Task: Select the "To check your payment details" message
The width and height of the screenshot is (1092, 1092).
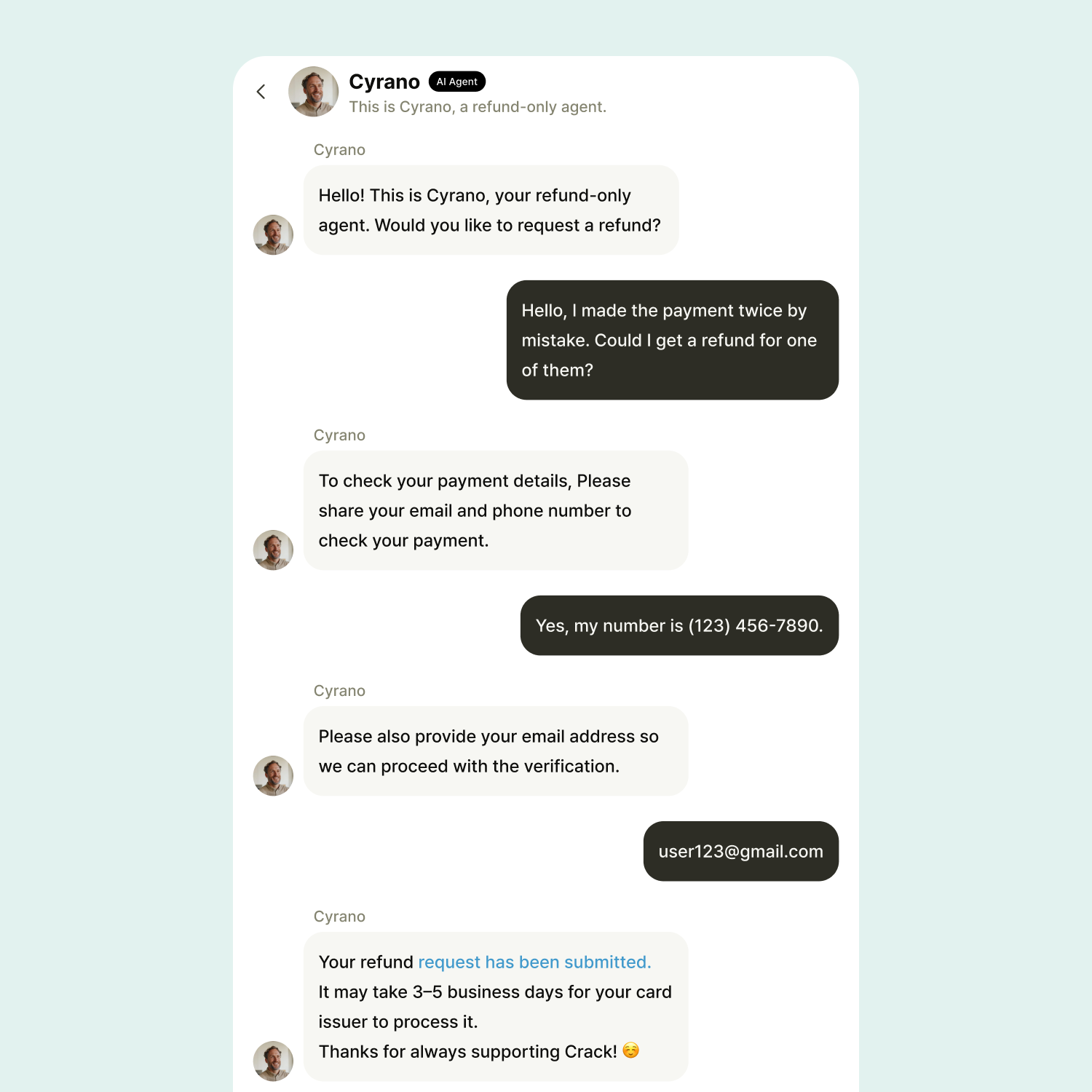Action: (x=495, y=510)
